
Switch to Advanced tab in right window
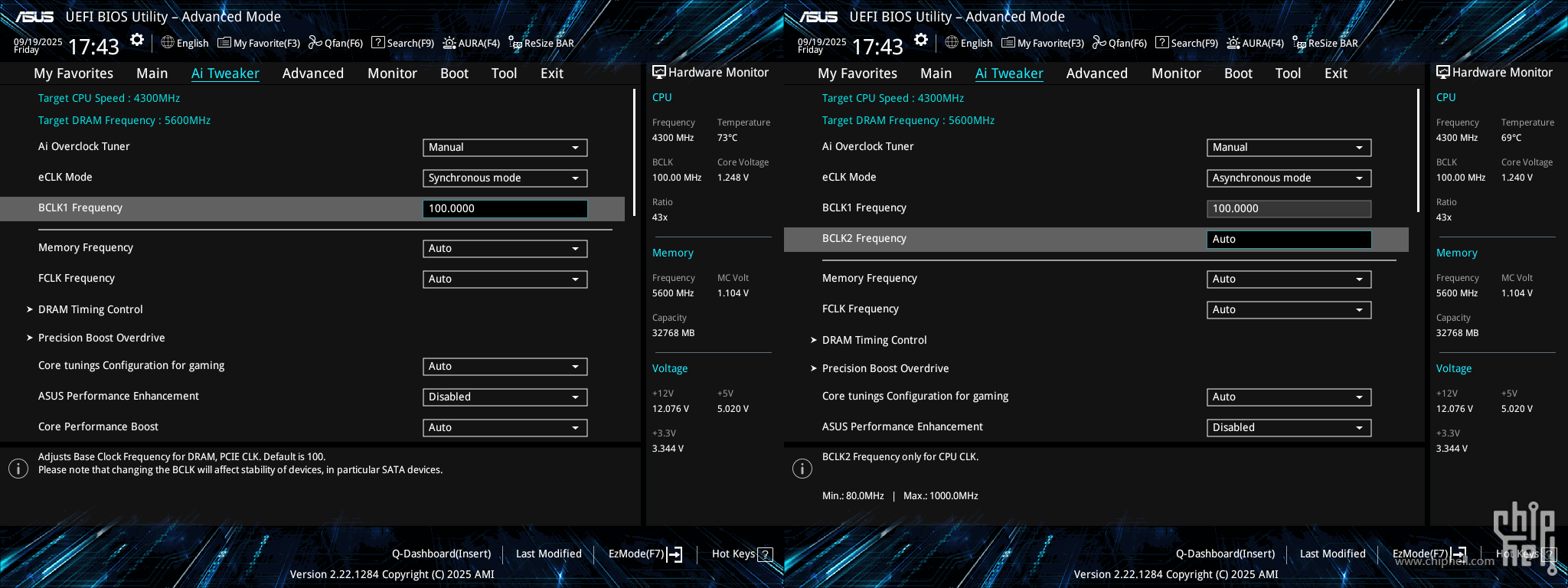(1097, 73)
